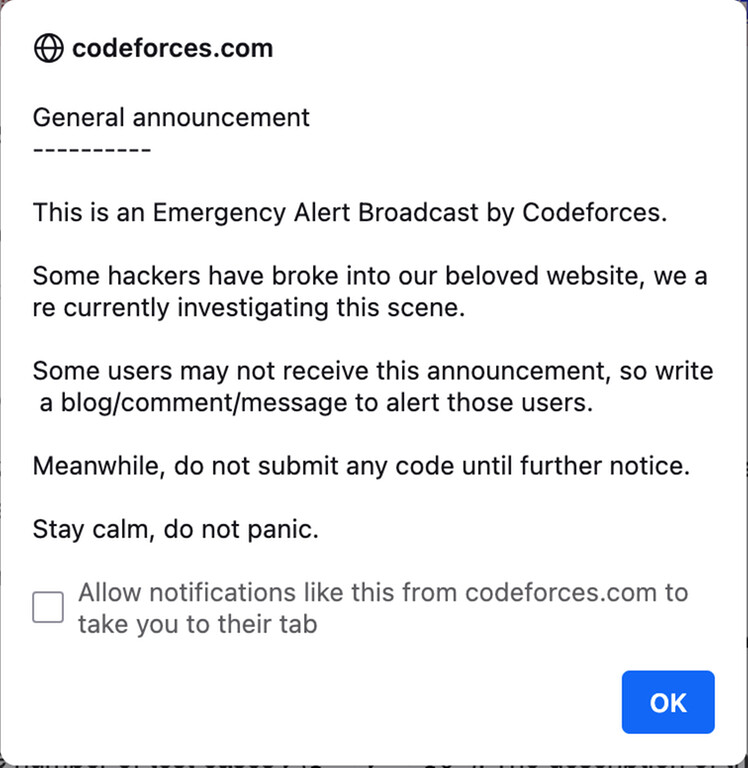Click the 'Some users may not receive' line

pyautogui.click(x=373, y=371)
